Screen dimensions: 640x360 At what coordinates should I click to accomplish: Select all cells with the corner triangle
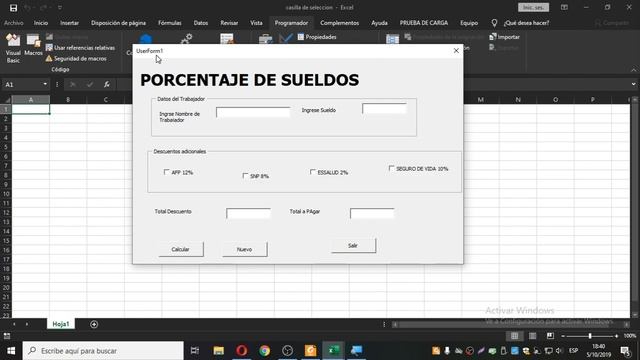(x=7, y=100)
